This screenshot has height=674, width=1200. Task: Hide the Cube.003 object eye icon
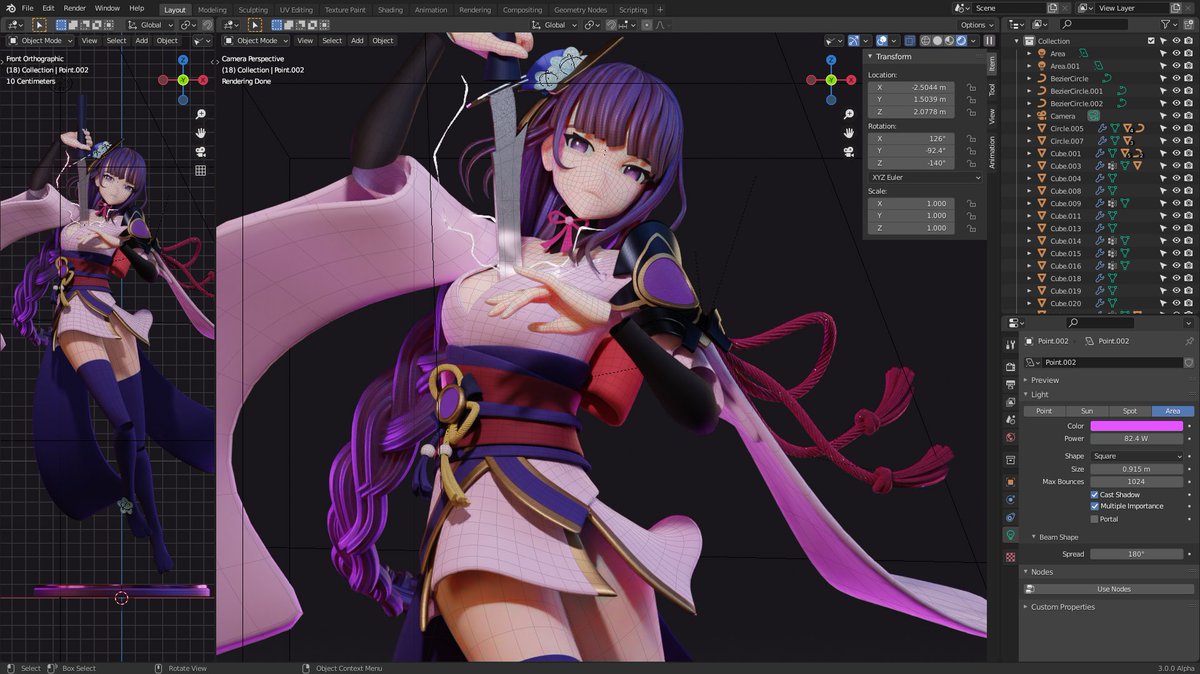pos(1176,166)
